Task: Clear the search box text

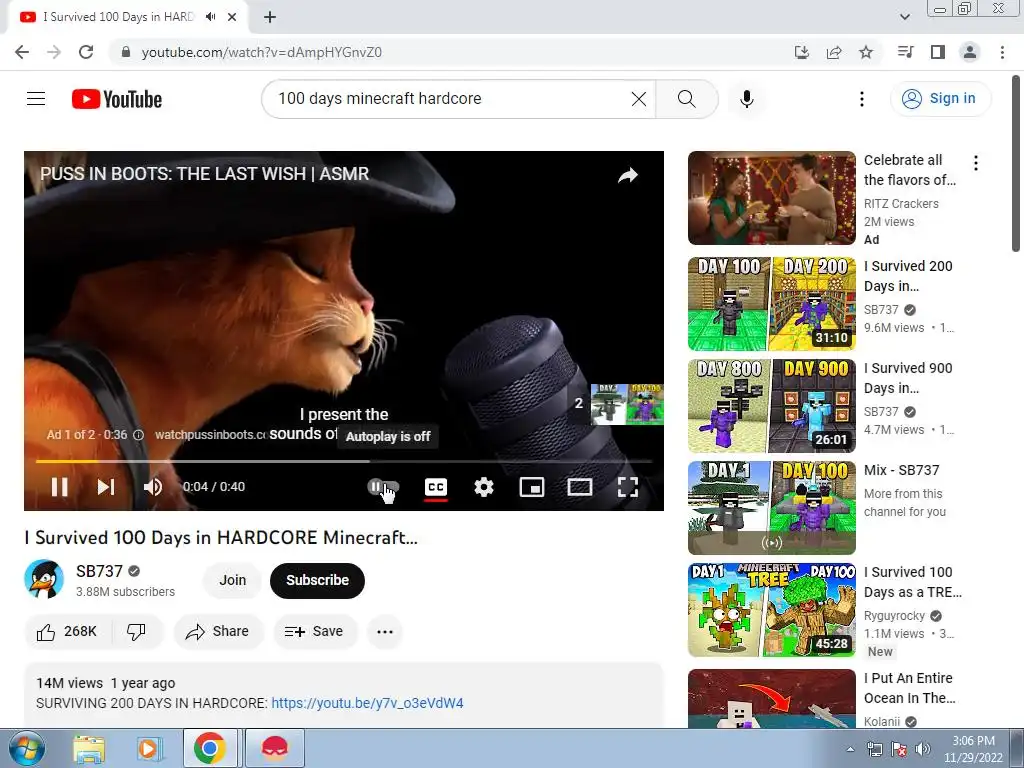Action: tap(639, 99)
